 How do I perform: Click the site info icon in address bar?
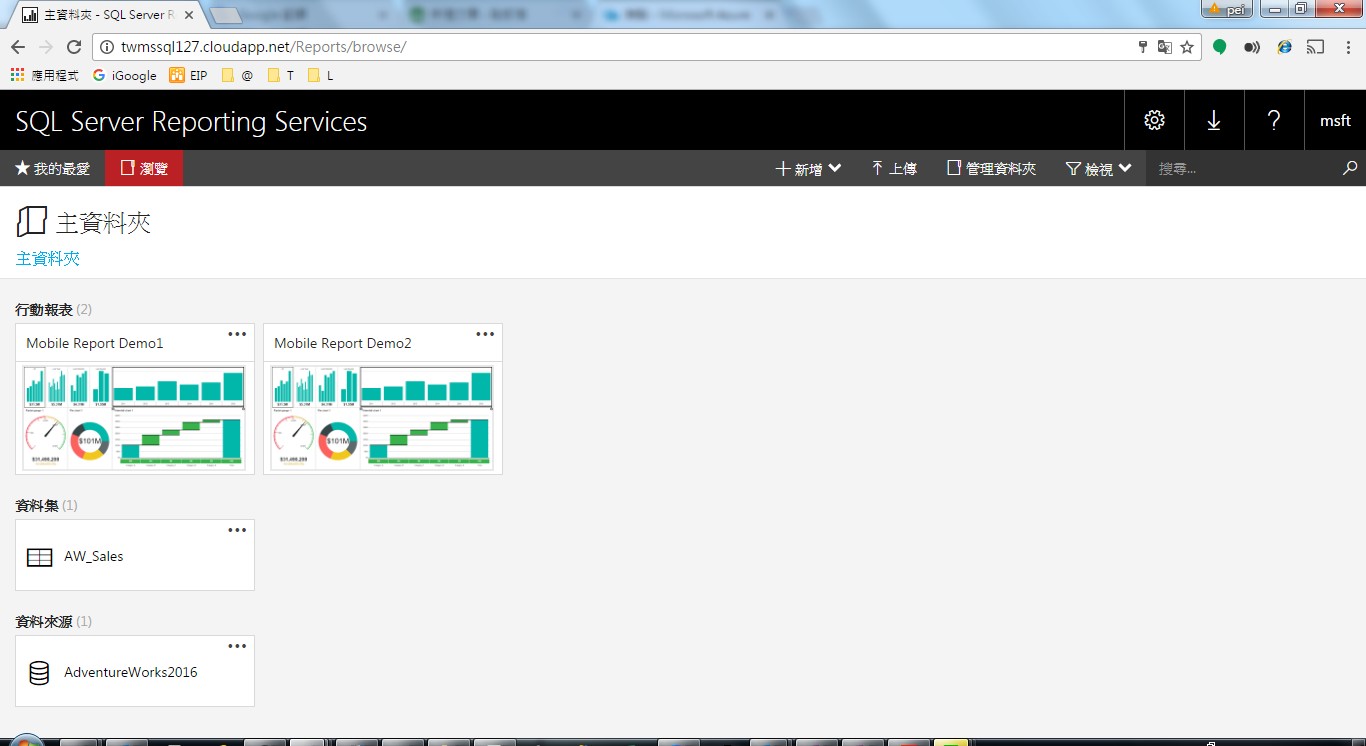pyautogui.click(x=107, y=47)
